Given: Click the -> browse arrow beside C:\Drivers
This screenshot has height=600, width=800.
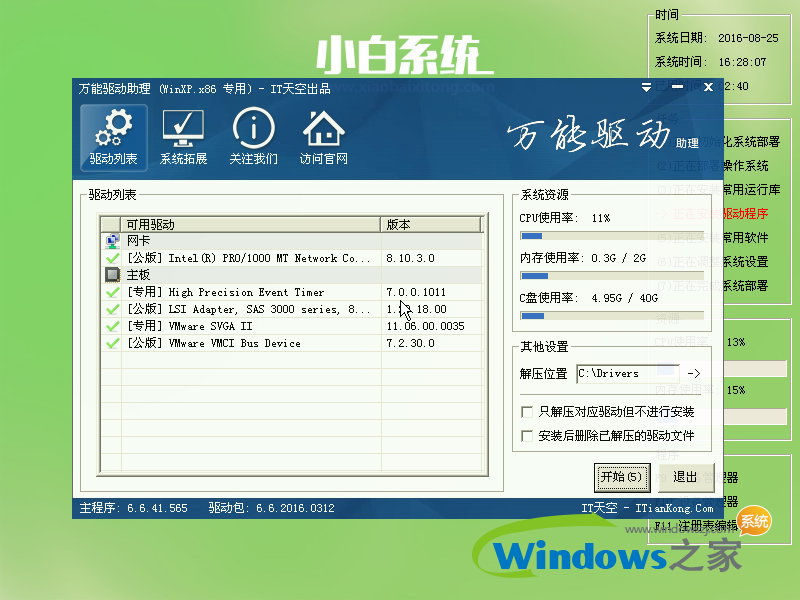Looking at the screenshot, I should (x=694, y=371).
